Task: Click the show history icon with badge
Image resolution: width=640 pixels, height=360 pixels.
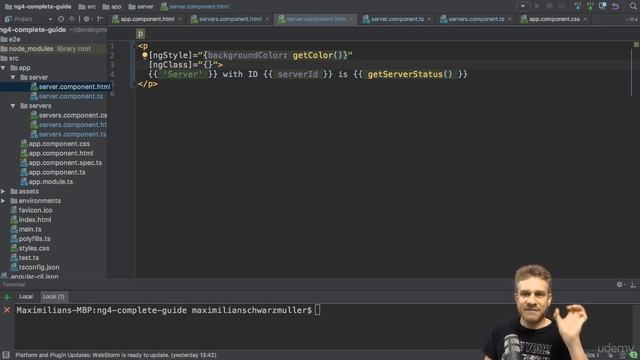Action: (602, 6)
